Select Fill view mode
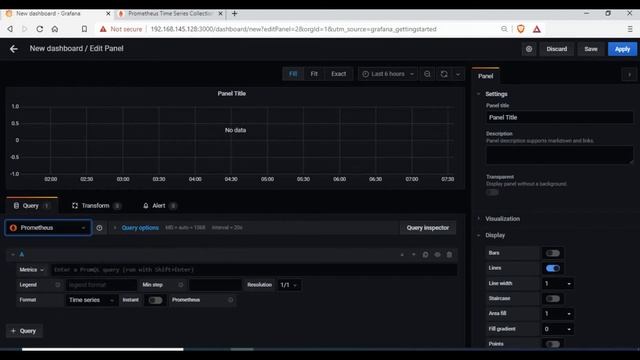The height and width of the screenshot is (360, 640). 293,74
